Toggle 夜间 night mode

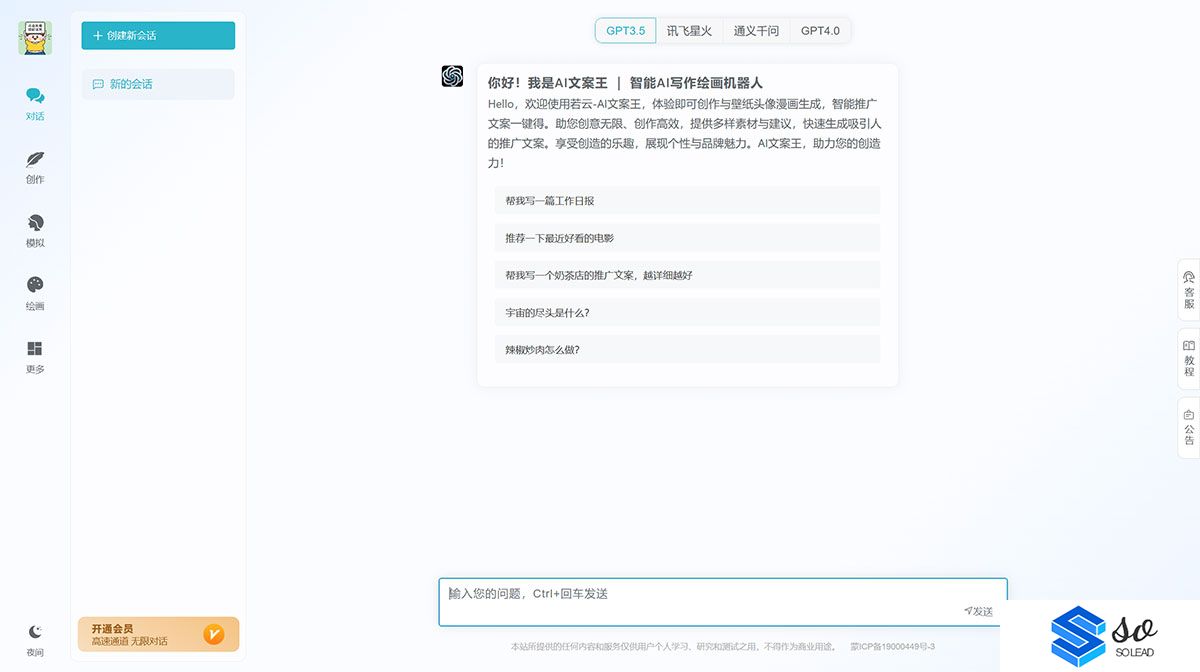tap(35, 640)
